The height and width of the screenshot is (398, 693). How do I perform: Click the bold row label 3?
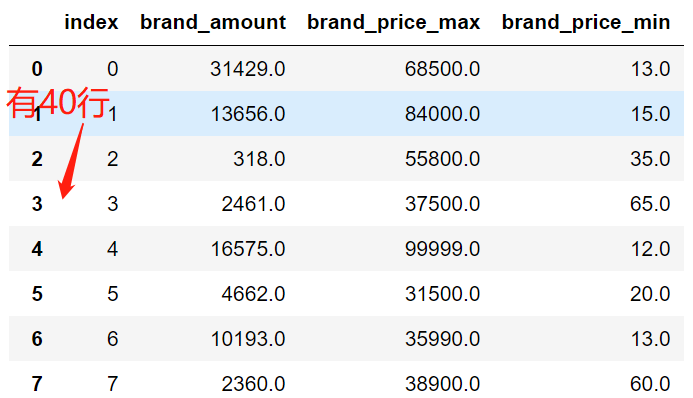(x=37, y=204)
